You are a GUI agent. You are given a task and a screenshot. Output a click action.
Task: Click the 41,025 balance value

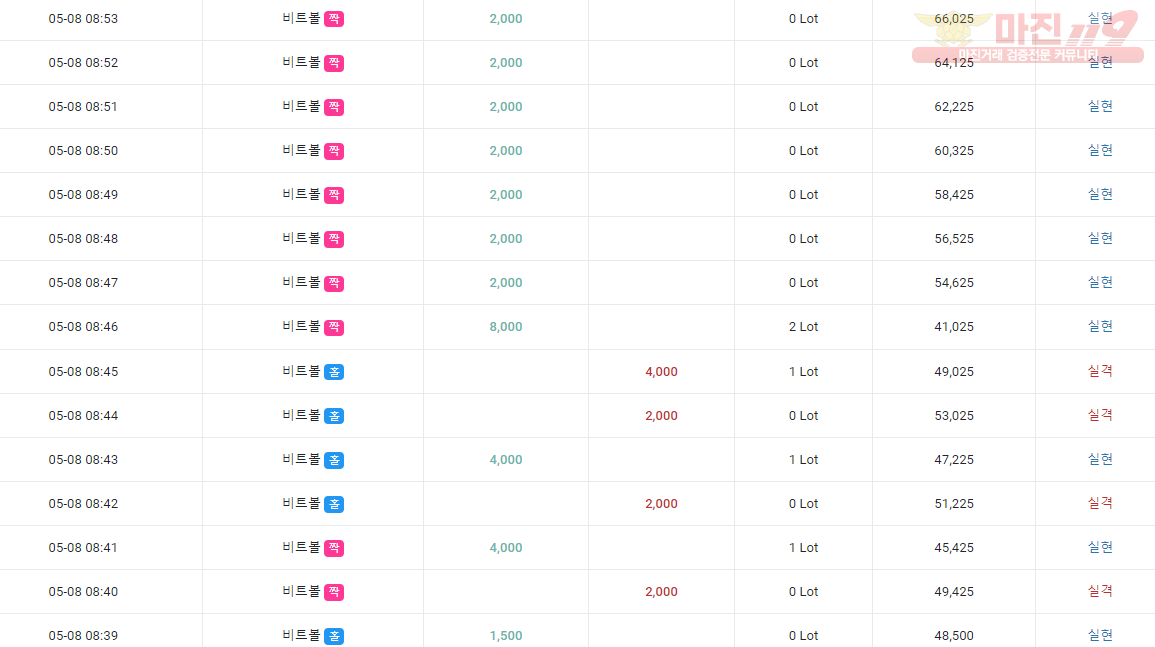[x=954, y=327]
